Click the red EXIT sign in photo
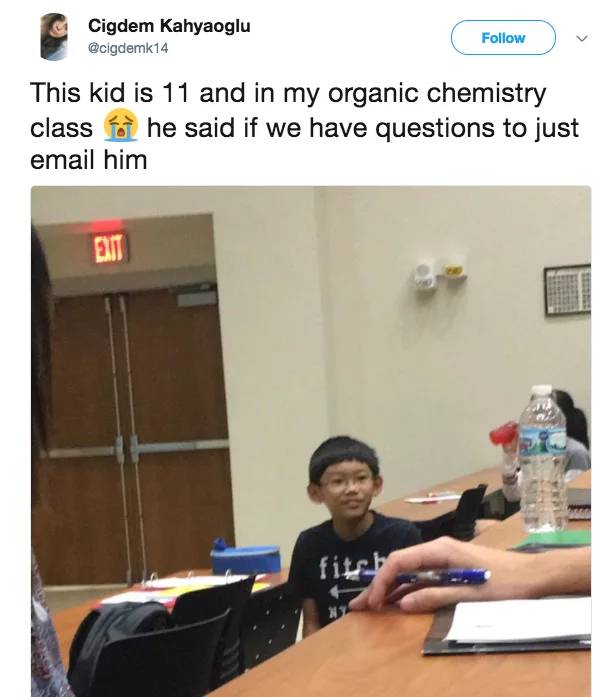Screen dimensions: 611x697 click(109, 248)
